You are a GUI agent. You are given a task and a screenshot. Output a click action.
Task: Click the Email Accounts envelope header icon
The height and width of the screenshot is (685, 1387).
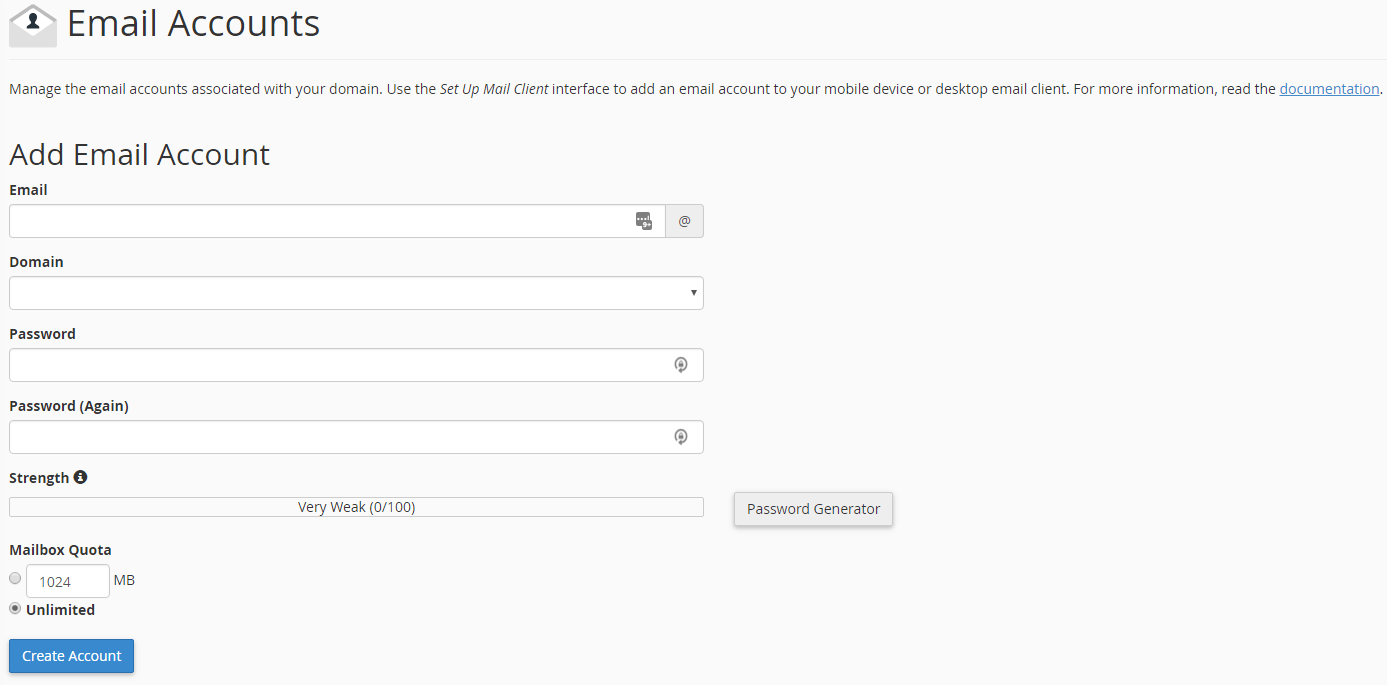pos(32,24)
